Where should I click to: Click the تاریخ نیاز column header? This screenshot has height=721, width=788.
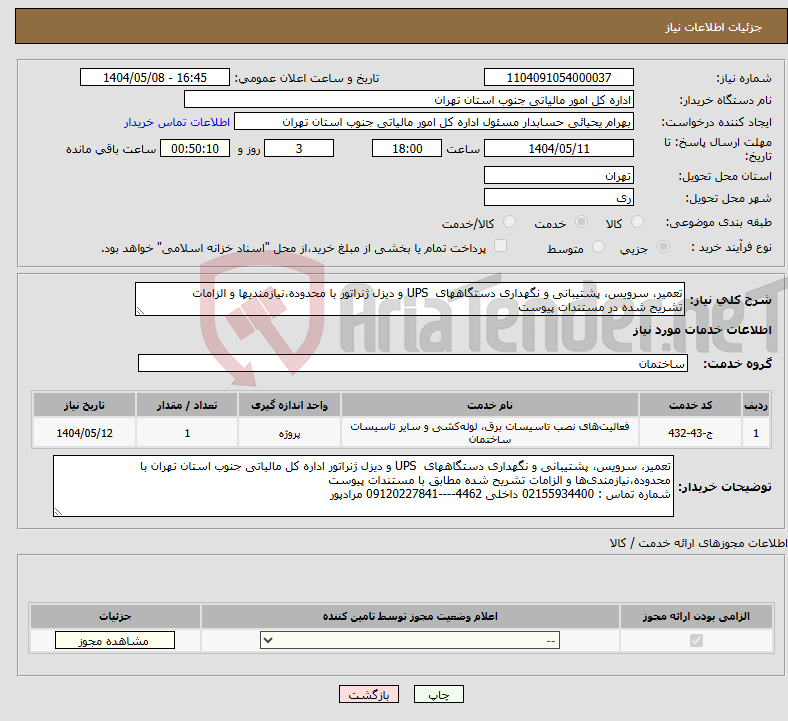[x=84, y=405]
